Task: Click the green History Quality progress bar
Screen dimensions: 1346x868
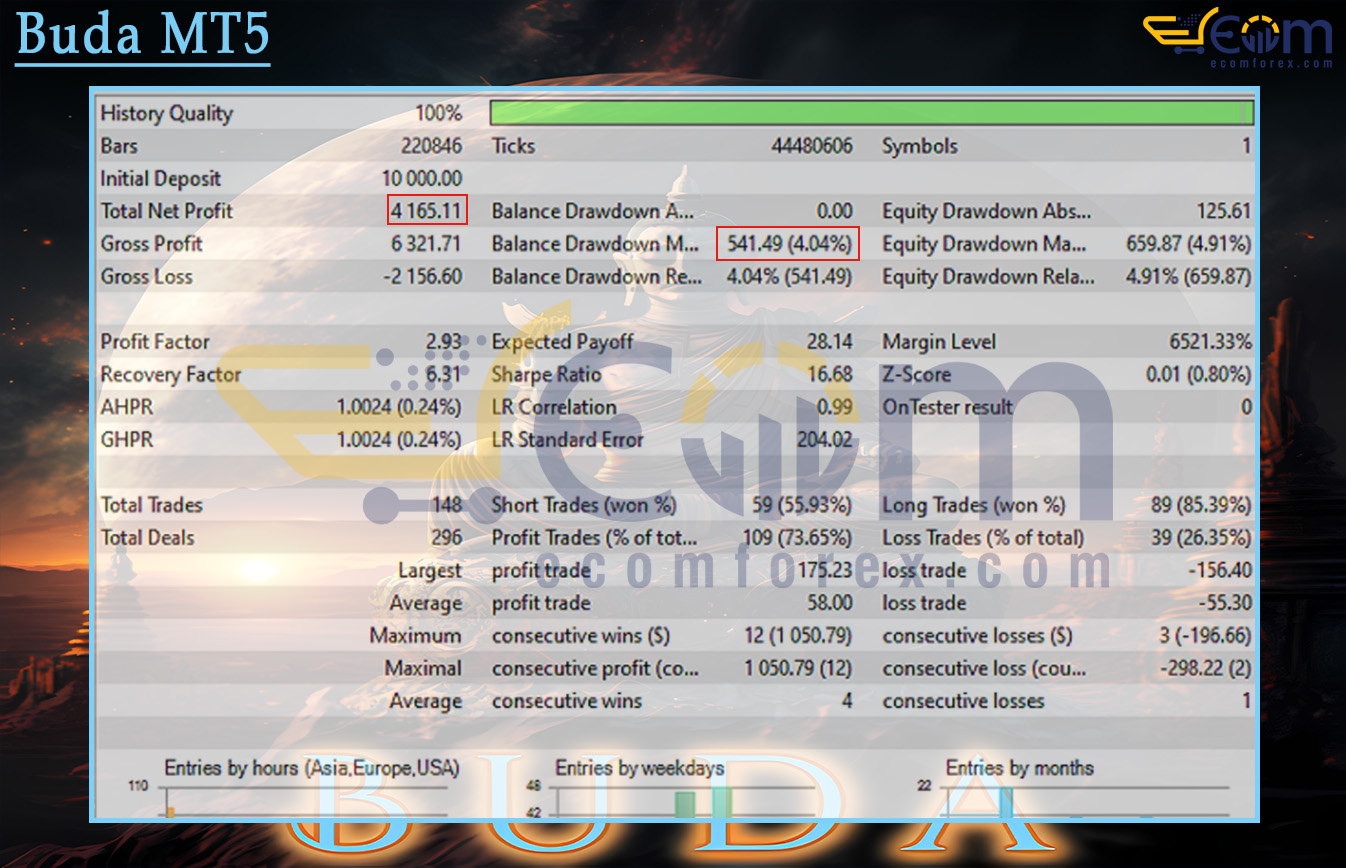Action: 871,112
